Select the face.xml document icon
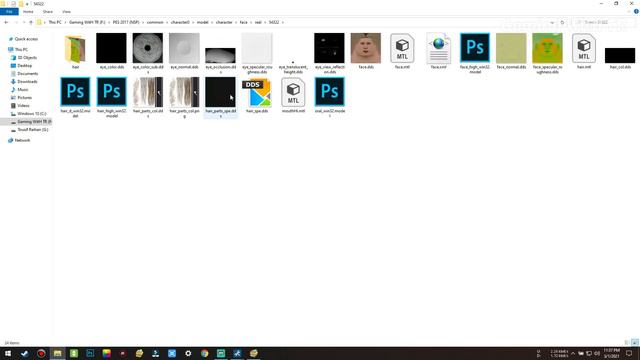640x360 pixels. coord(438,51)
